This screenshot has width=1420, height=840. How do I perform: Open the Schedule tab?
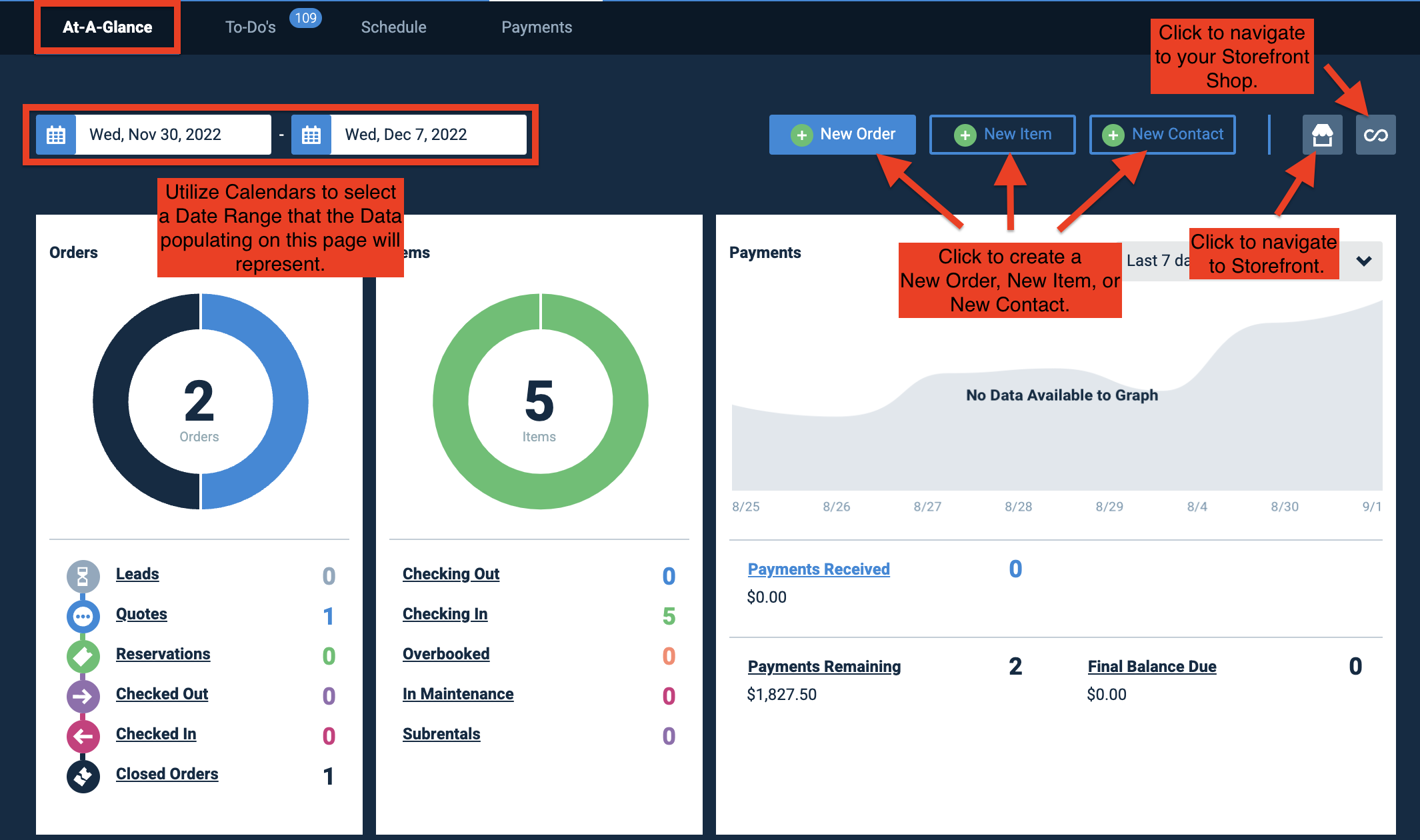click(x=393, y=27)
